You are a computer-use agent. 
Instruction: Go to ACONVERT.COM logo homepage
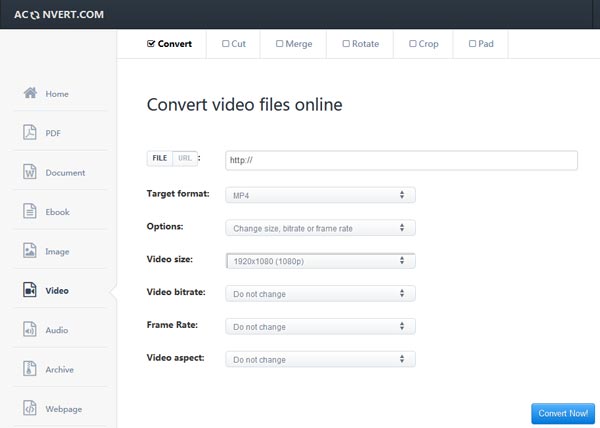(x=59, y=15)
